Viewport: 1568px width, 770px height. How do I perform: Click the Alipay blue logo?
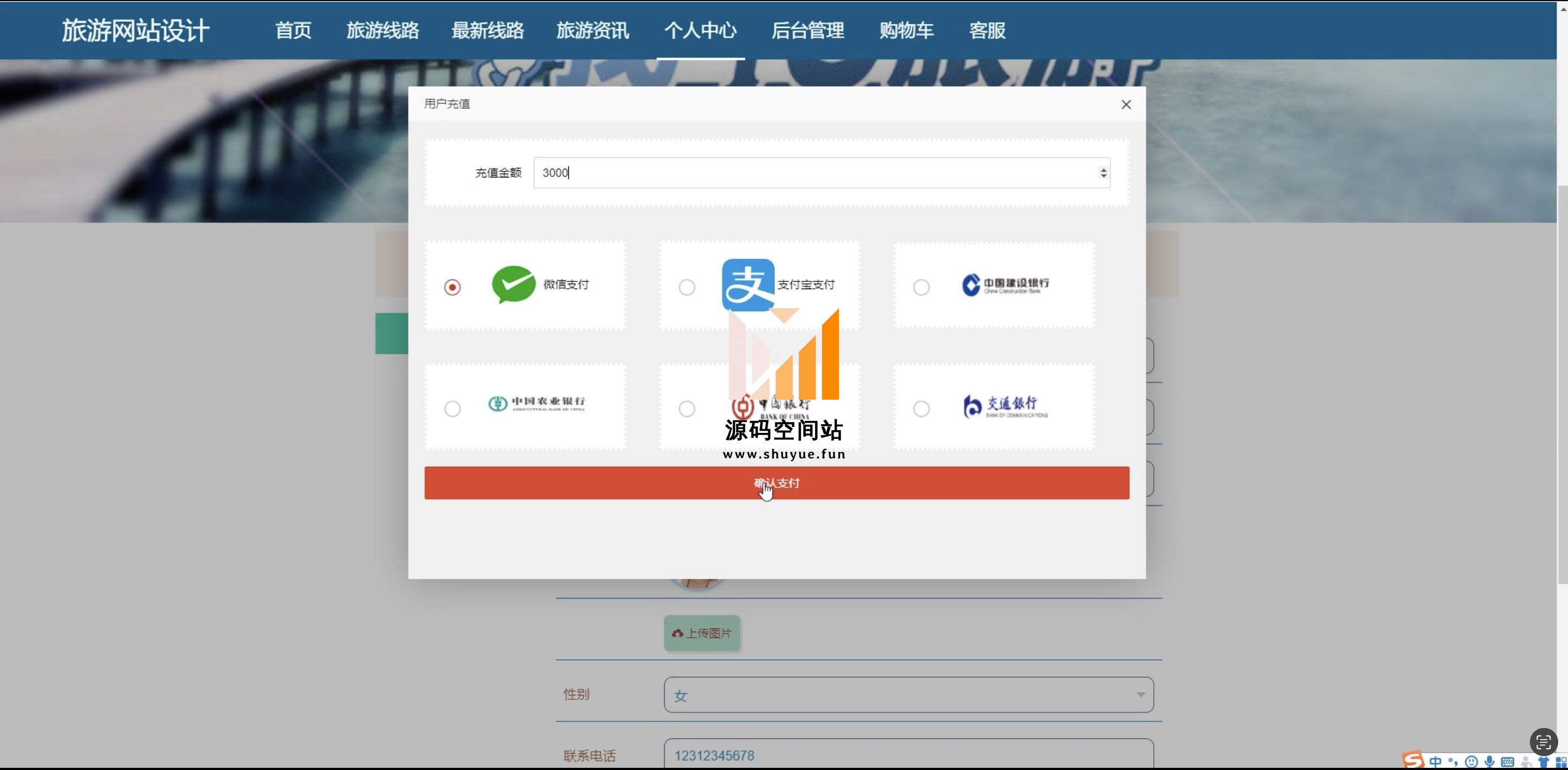(748, 285)
